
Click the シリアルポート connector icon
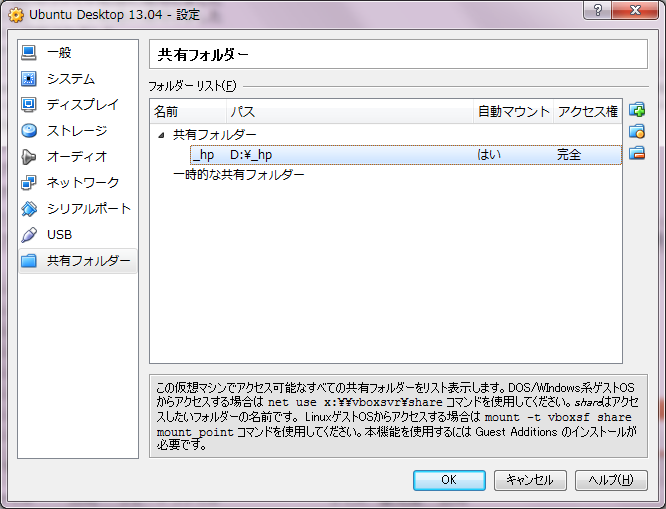(x=29, y=209)
